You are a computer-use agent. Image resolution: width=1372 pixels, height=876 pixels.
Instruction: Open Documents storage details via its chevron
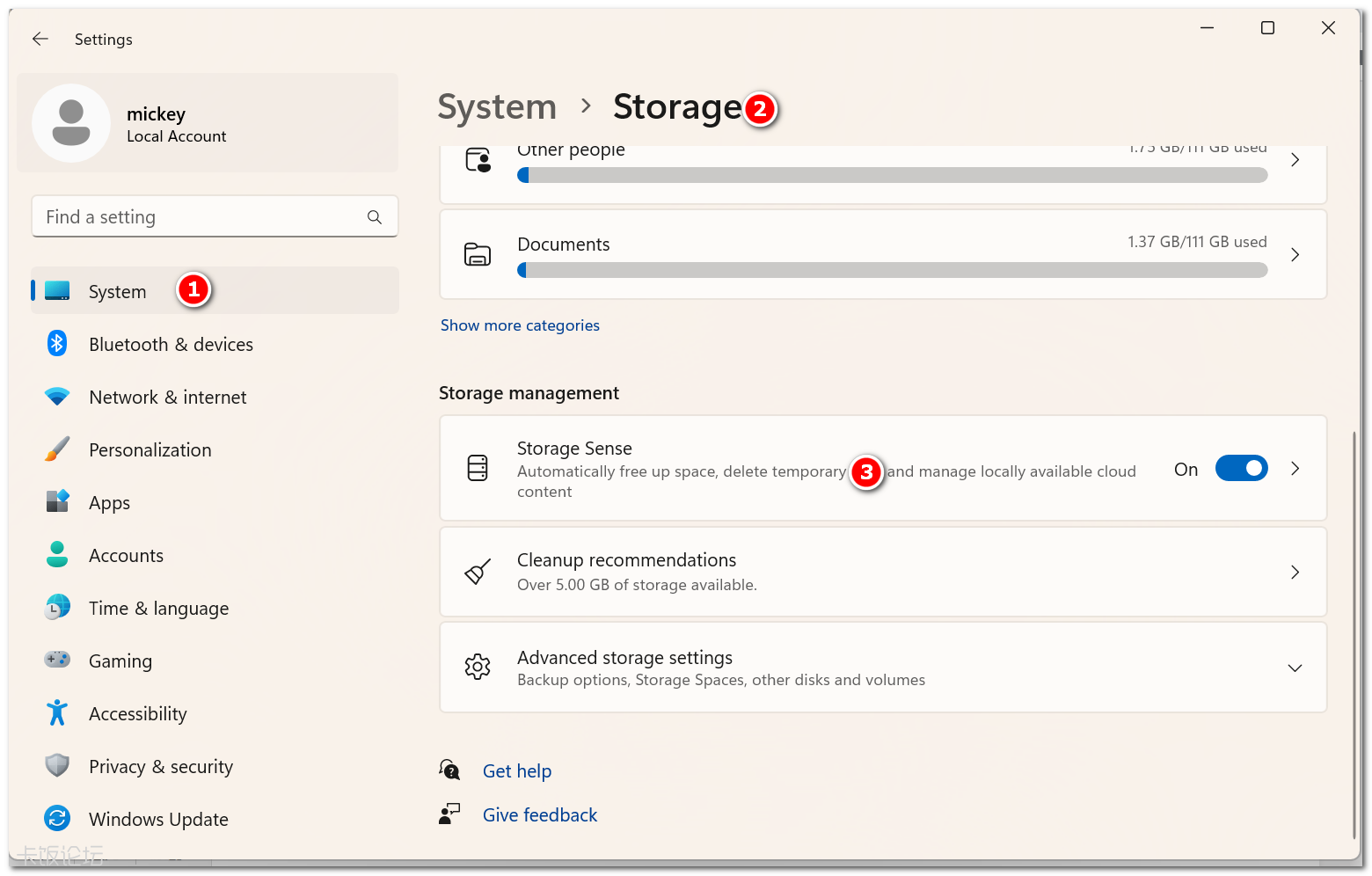coord(1295,254)
